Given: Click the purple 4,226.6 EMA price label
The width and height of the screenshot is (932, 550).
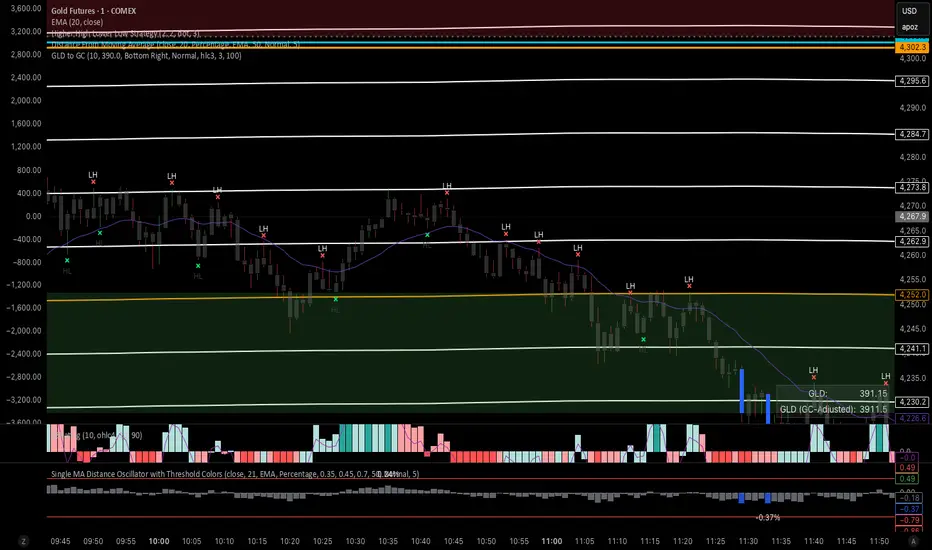Looking at the screenshot, I should 912,418.
